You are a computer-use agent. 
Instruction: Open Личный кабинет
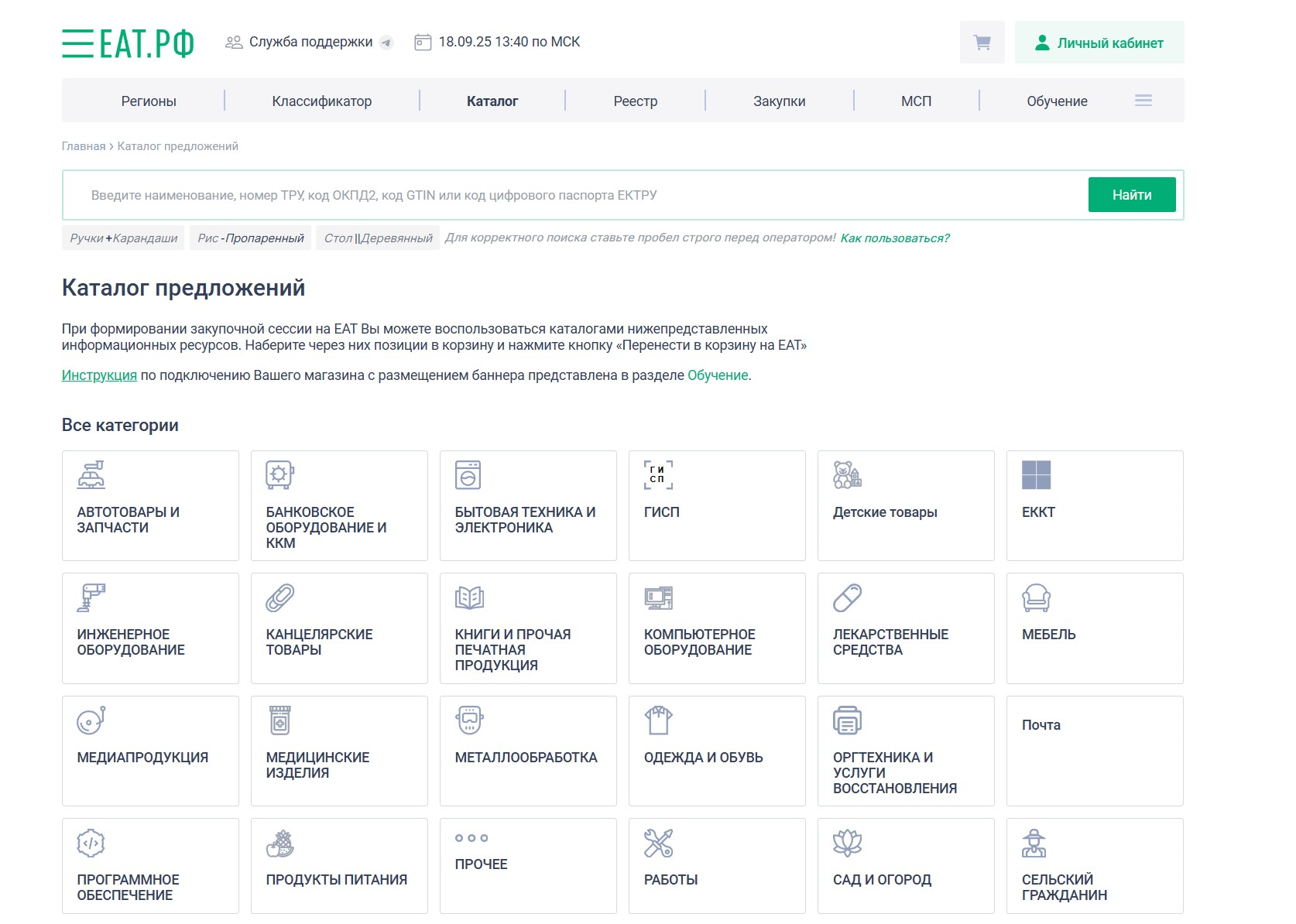click(x=1099, y=43)
